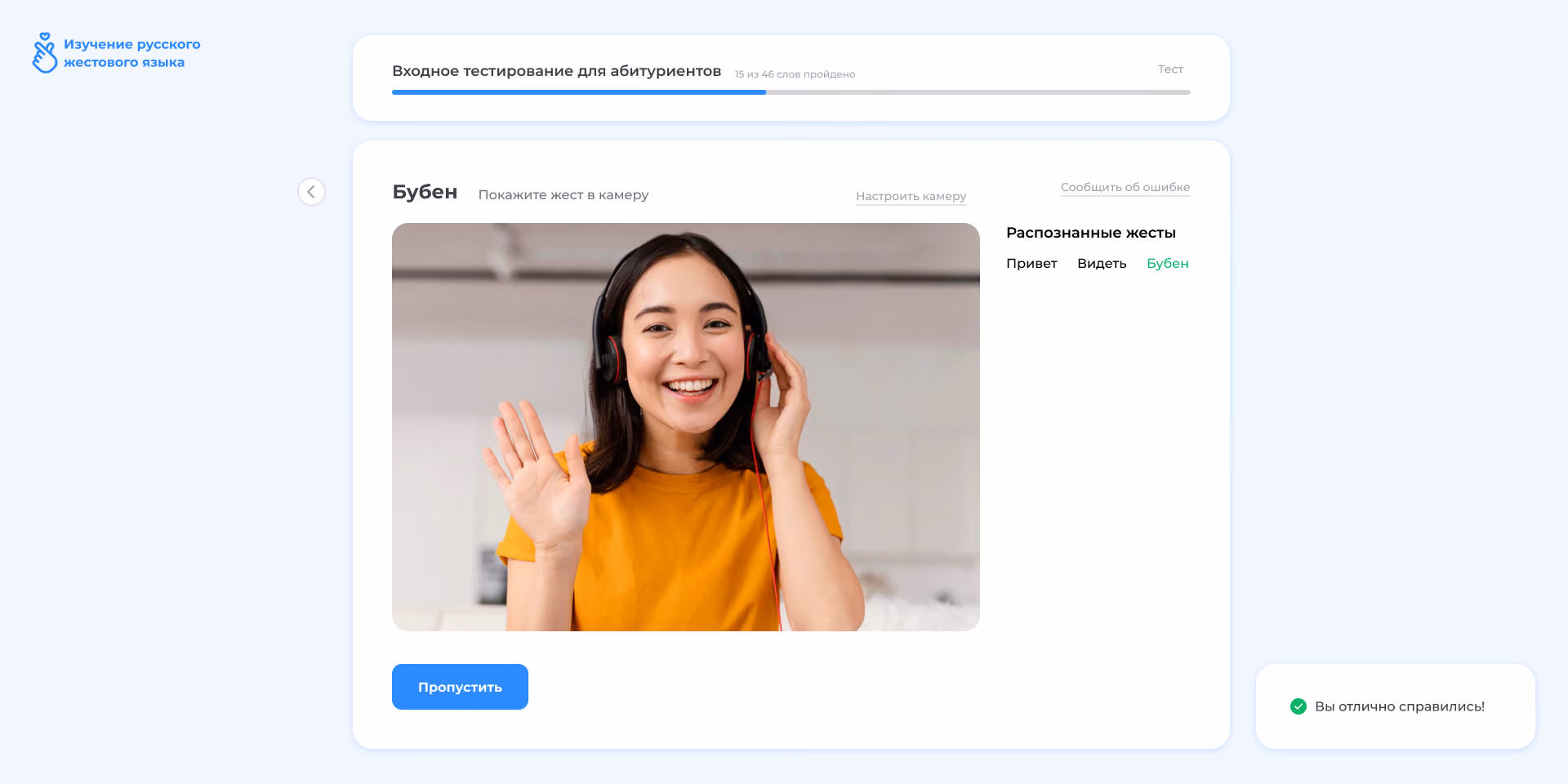This screenshot has width=1568, height=784.
Task: Click the Пропустить button
Action: click(x=460, y=687)
